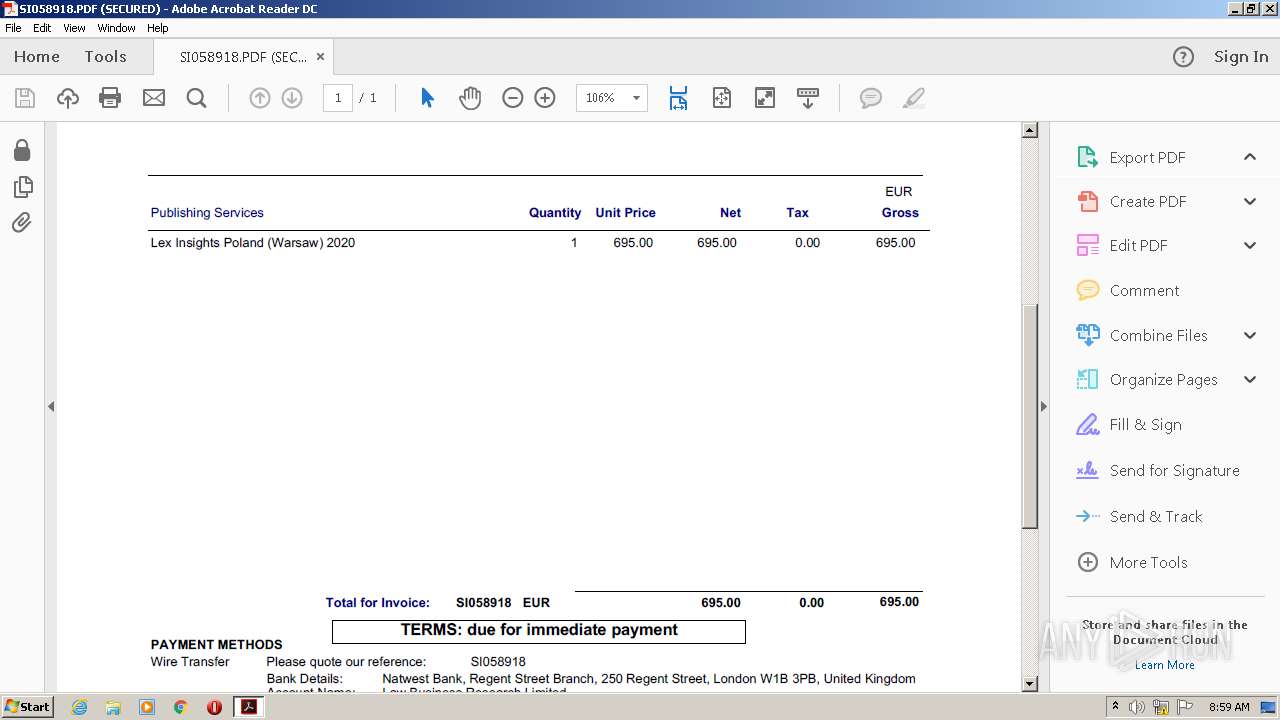Click the Read mode download-style icon

pos(808,98)
